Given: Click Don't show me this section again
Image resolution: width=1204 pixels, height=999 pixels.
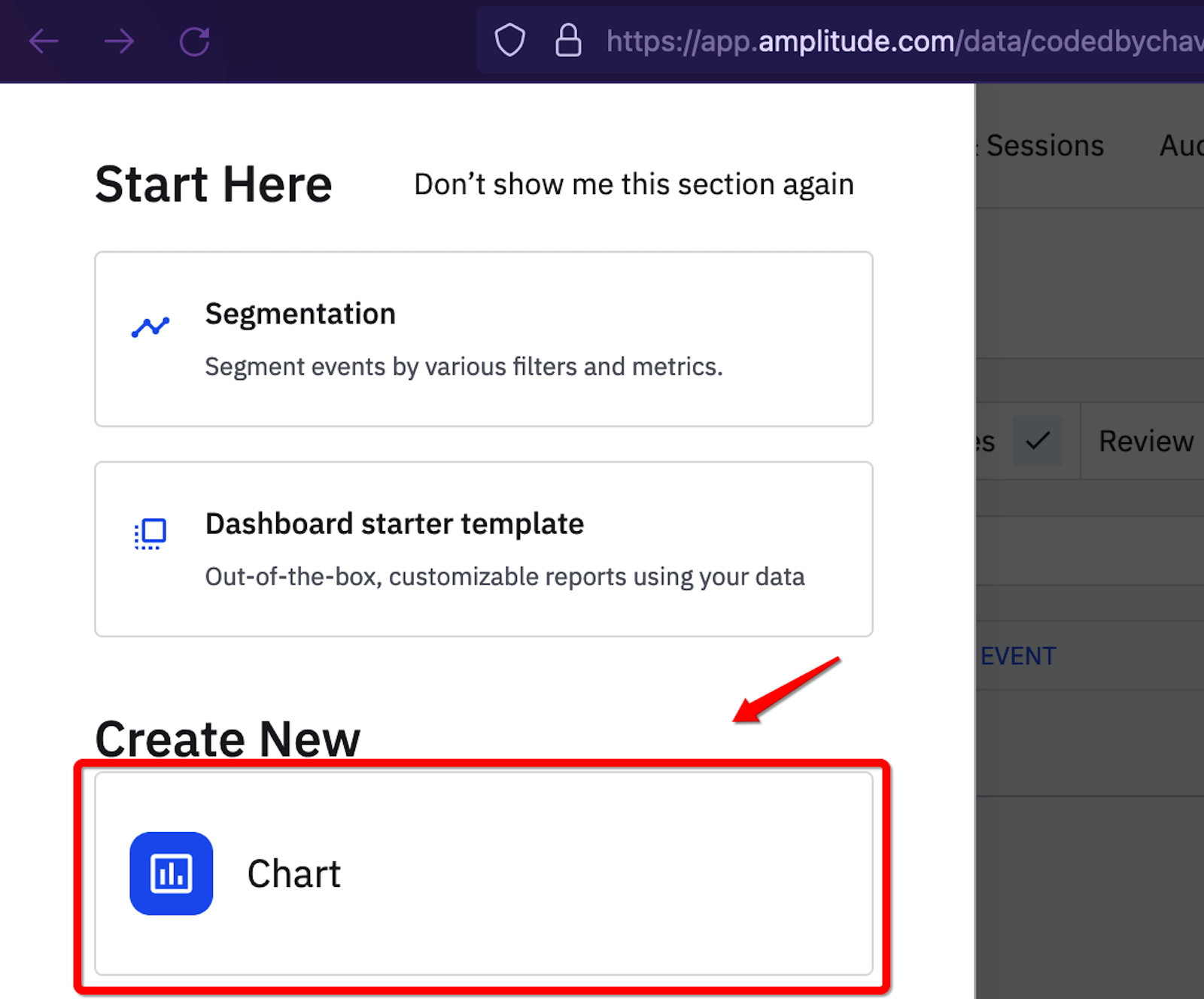Looking at the screenshot, I should click(634, 184).
